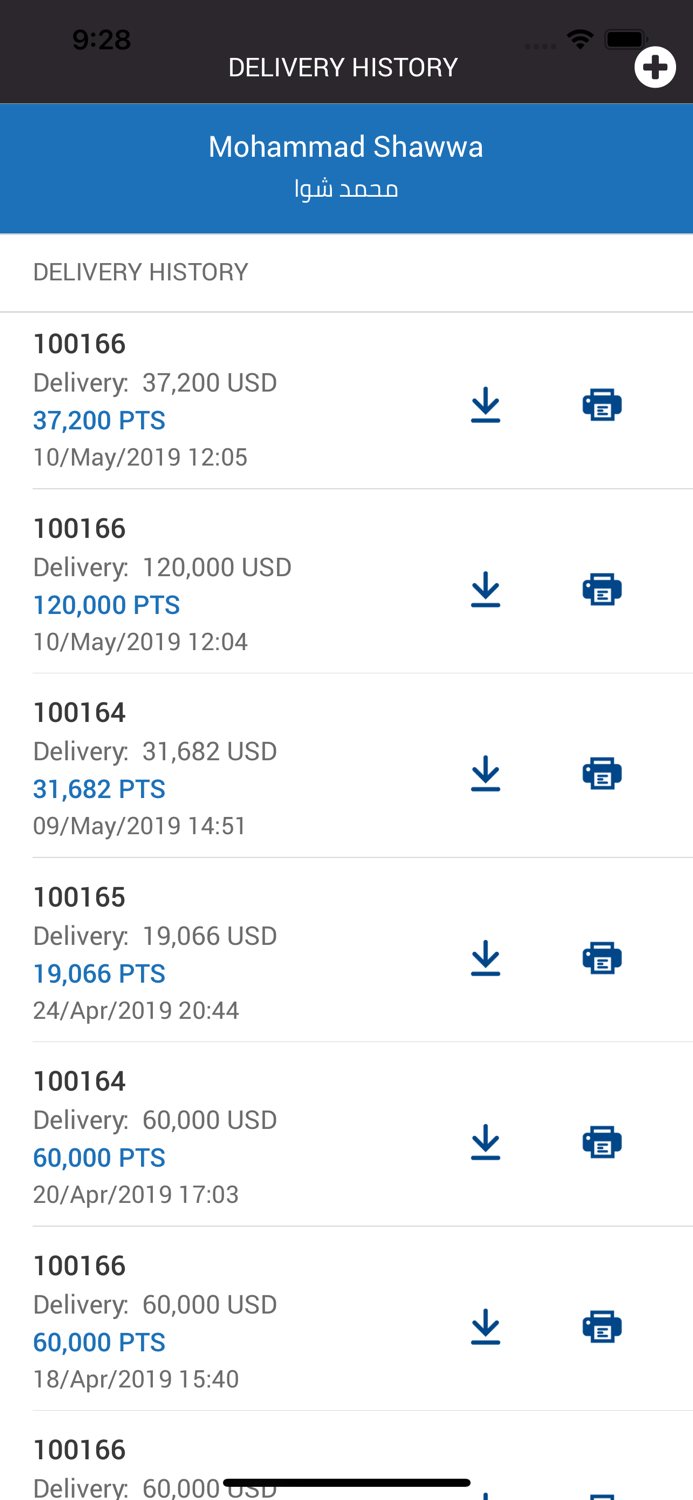Add a new delivery using the plus button

point(656,66)
